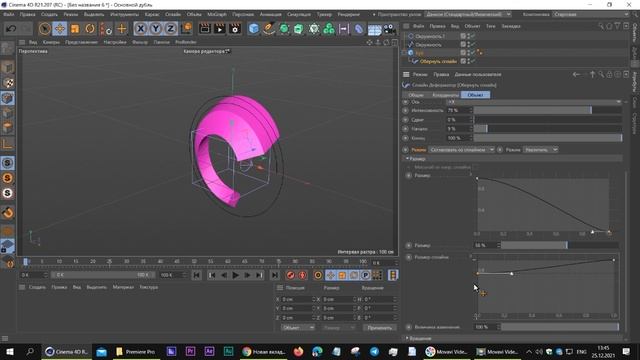Activate the Move tool

(60, 29)
